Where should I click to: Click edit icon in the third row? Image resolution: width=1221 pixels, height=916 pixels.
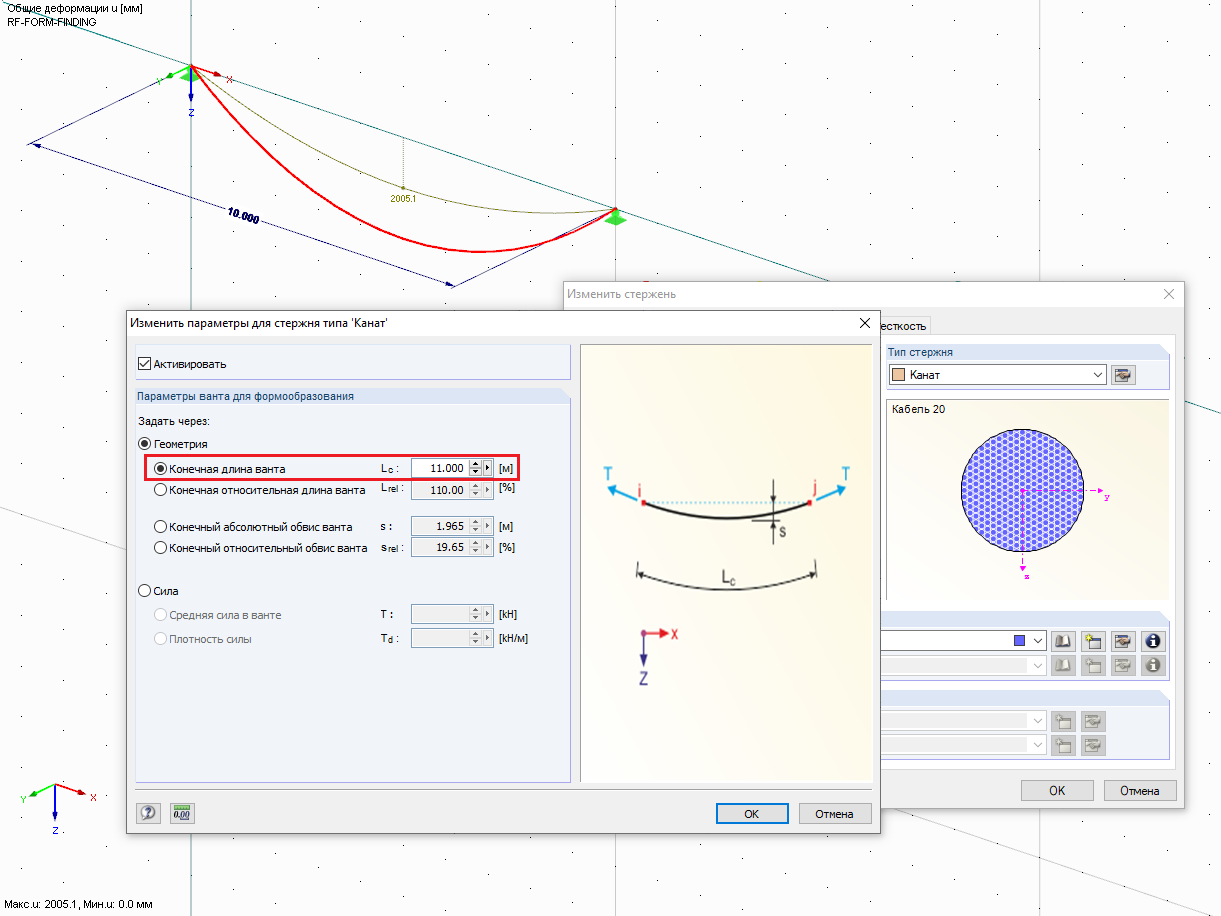[1093, 721]
